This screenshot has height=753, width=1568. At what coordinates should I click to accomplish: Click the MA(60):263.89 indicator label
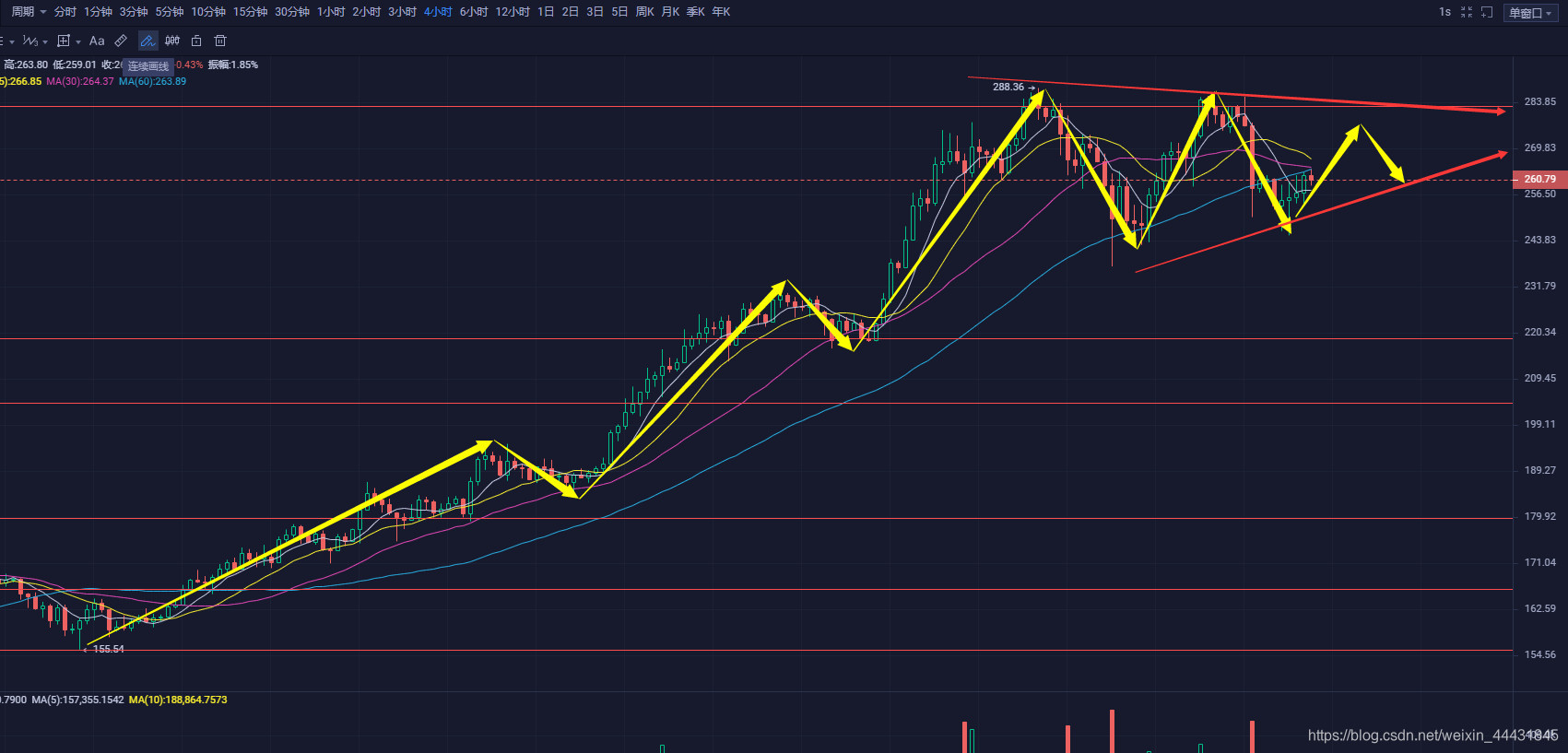(152, 81)
